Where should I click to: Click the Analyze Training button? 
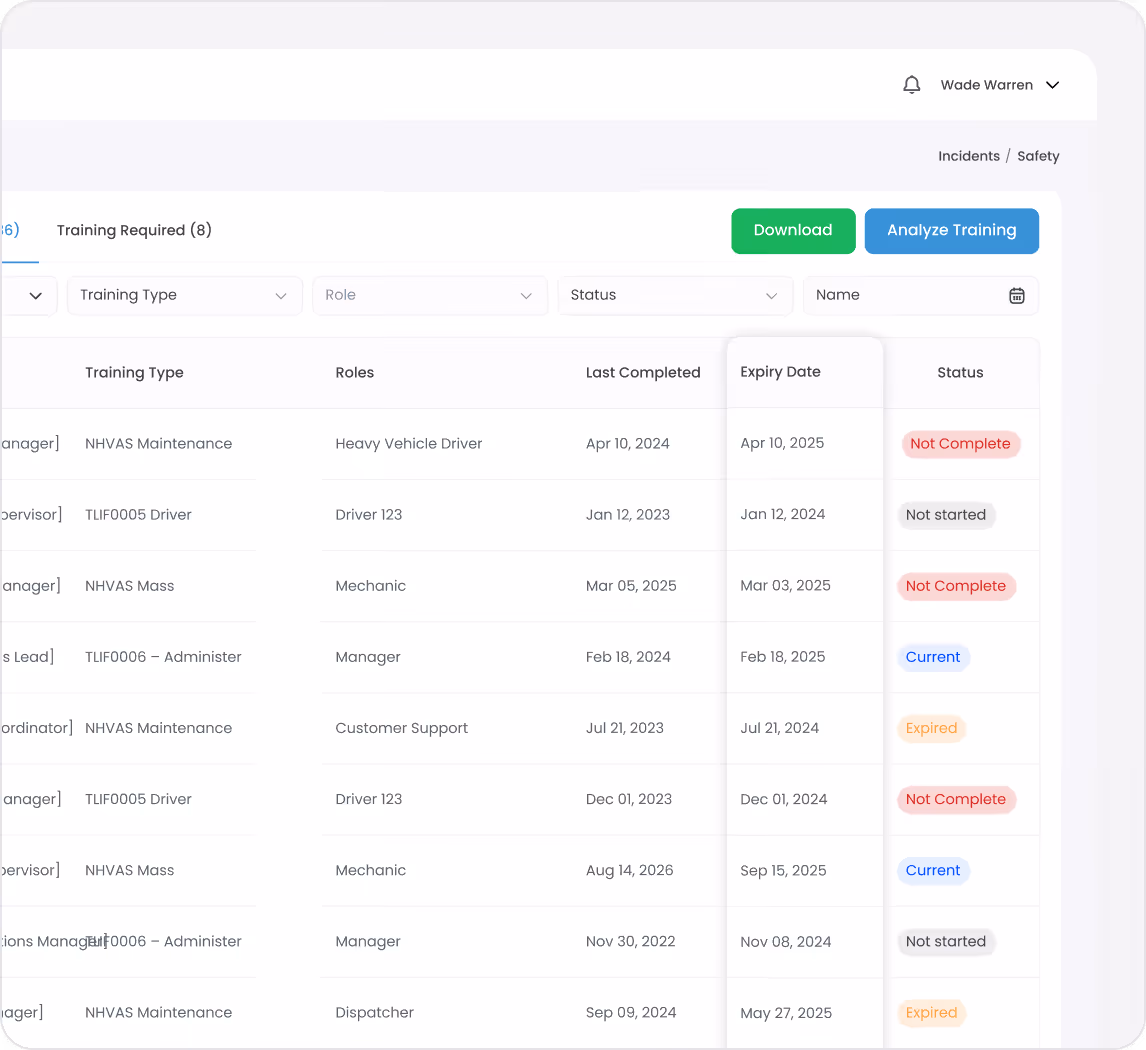[x=952, y=231]
